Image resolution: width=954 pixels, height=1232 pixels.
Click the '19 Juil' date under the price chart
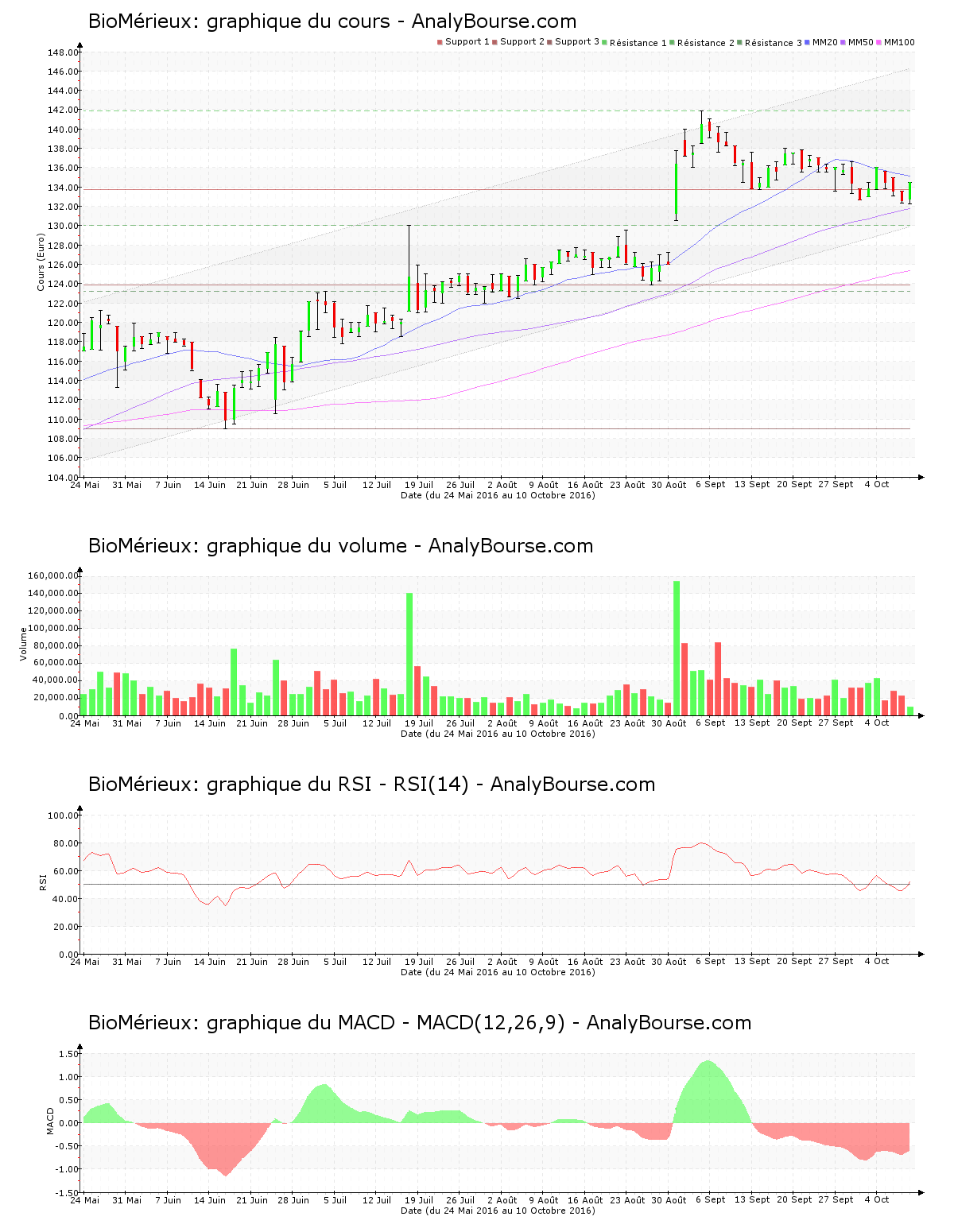pyautogui.click(x=419, y=485)
